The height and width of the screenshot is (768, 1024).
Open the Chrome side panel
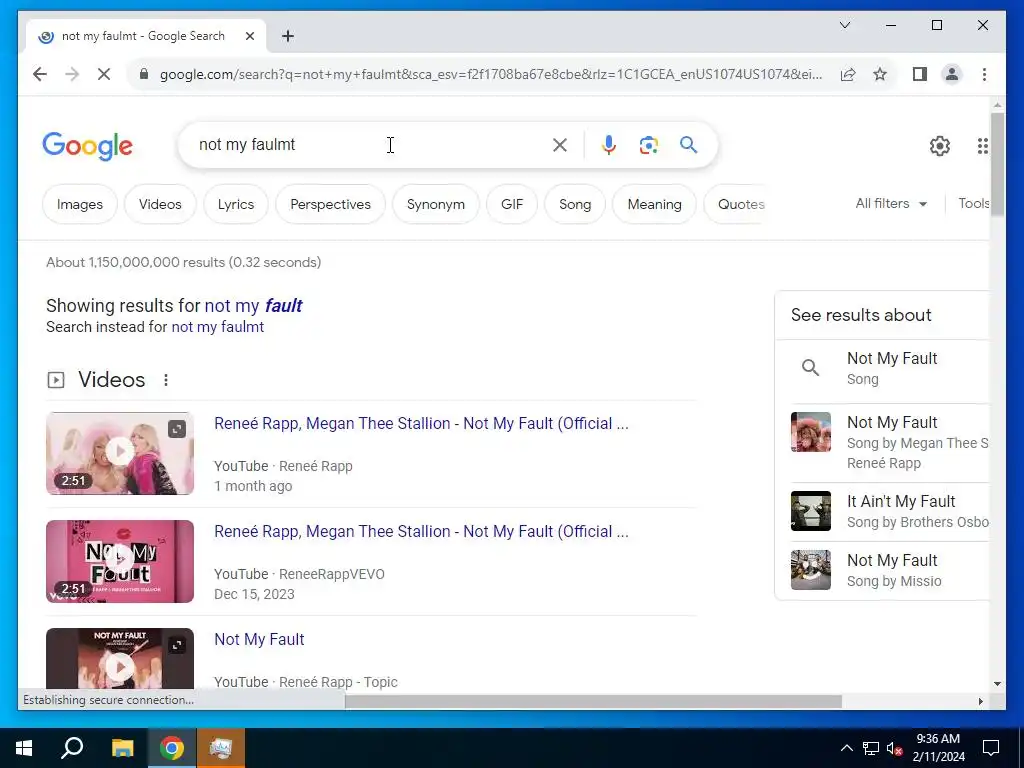pyautogui.click(x=920, y=74)
